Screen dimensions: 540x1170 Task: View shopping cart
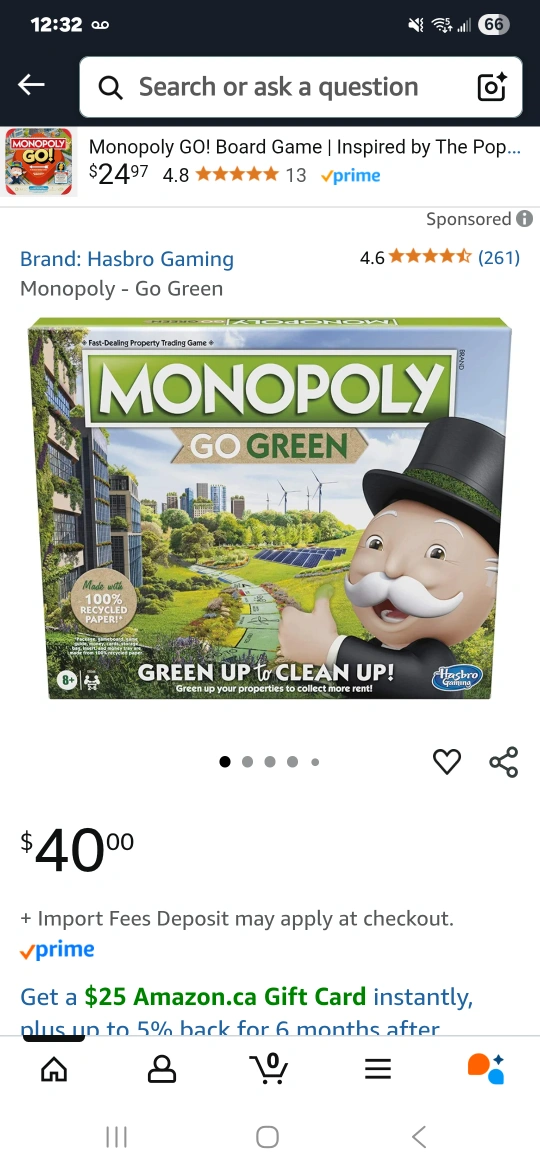click(x=269, y=1069)
